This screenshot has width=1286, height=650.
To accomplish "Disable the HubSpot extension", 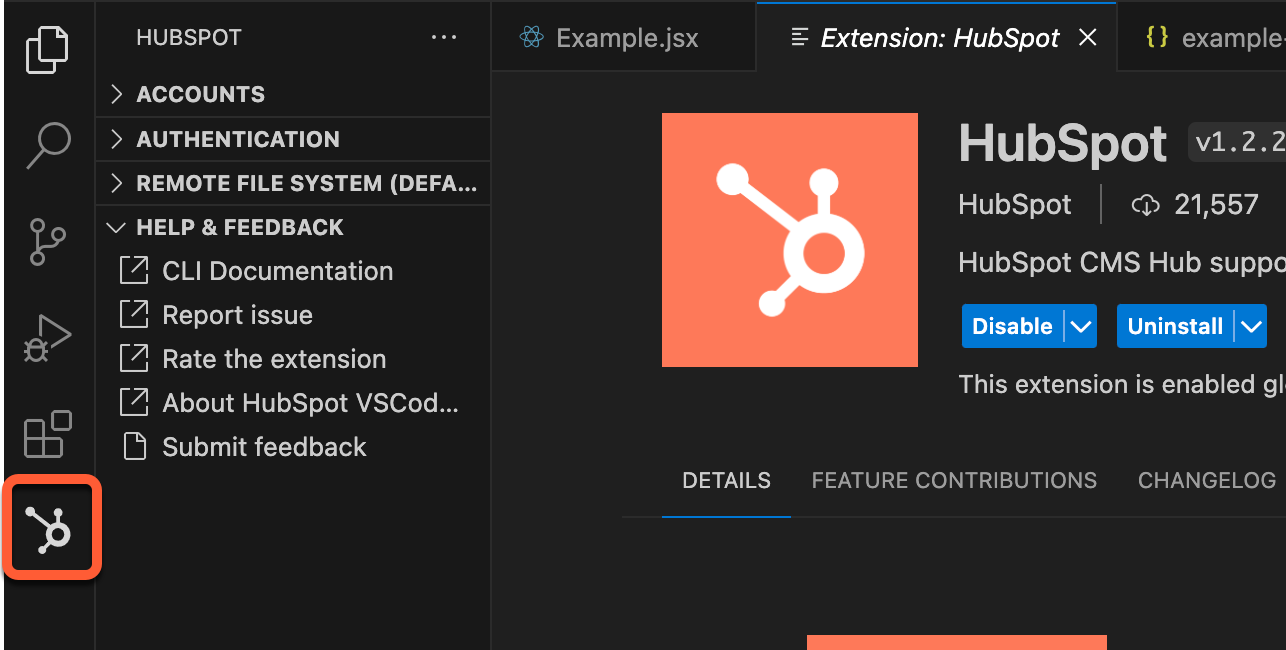I will [x=1012, y=326].
